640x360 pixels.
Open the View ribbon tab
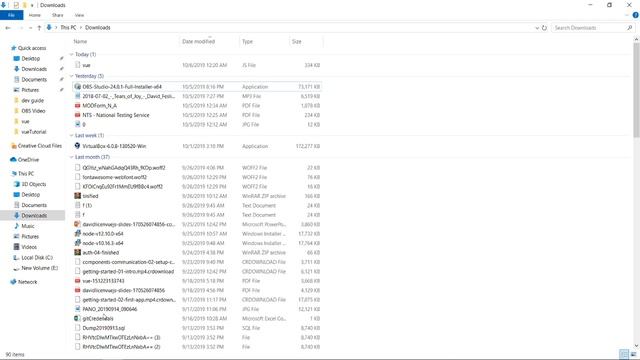pyautogui.click(x=79, y=15)
